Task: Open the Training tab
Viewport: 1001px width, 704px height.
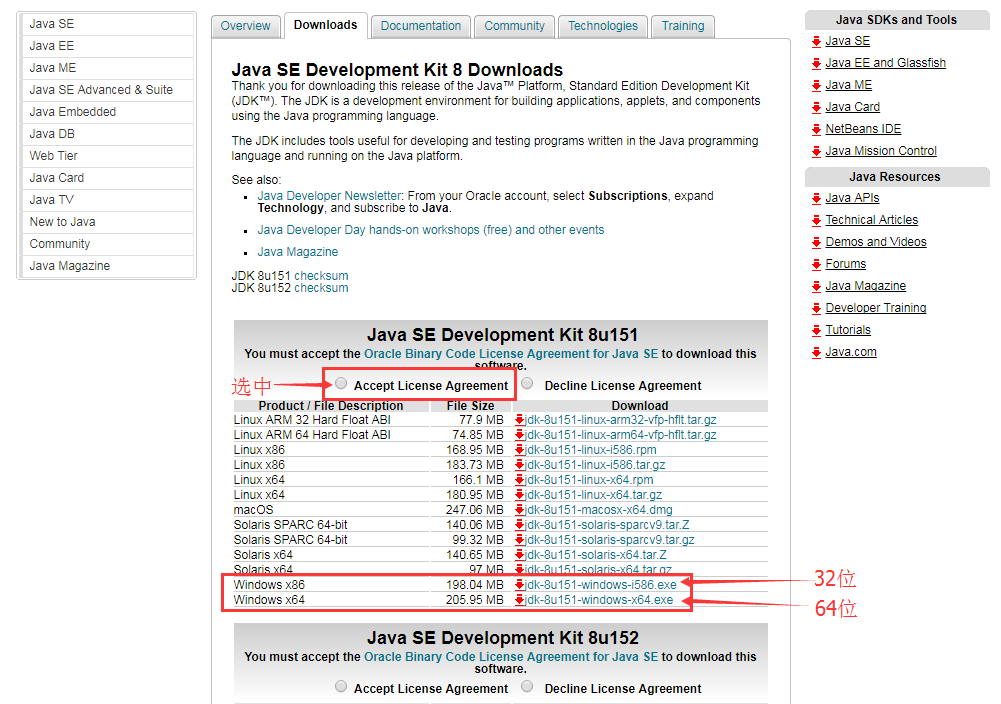Action: tap(683, 26)
